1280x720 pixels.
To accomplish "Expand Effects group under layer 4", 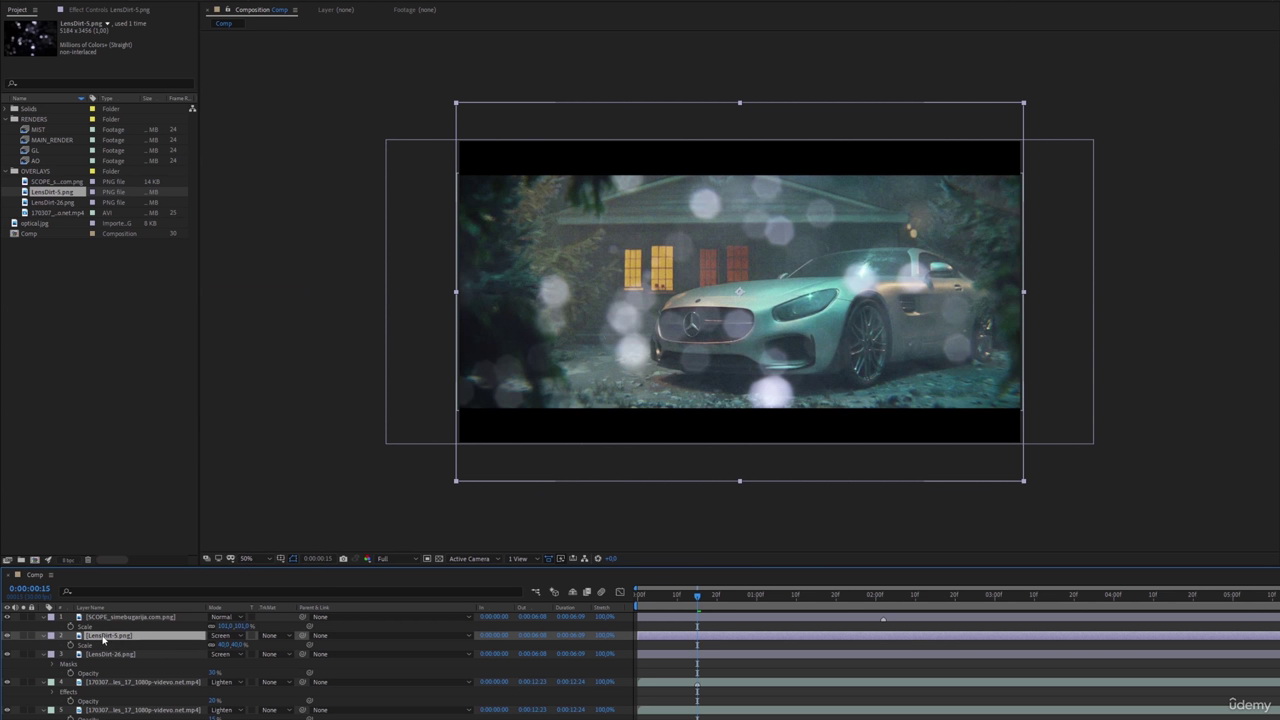I will (x=53, y=692).
